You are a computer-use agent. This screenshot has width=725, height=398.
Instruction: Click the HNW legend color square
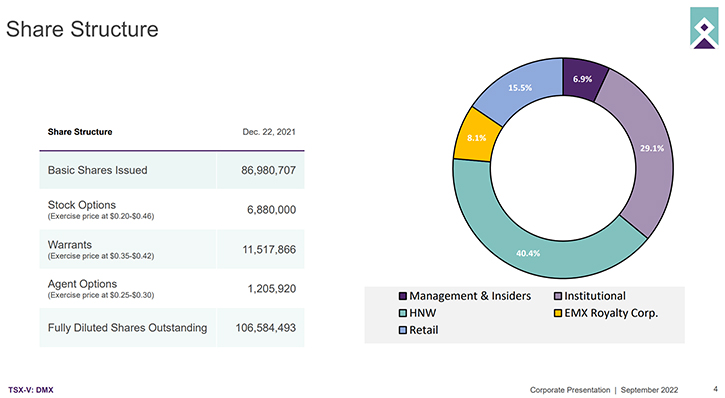(x=403, y=313)
